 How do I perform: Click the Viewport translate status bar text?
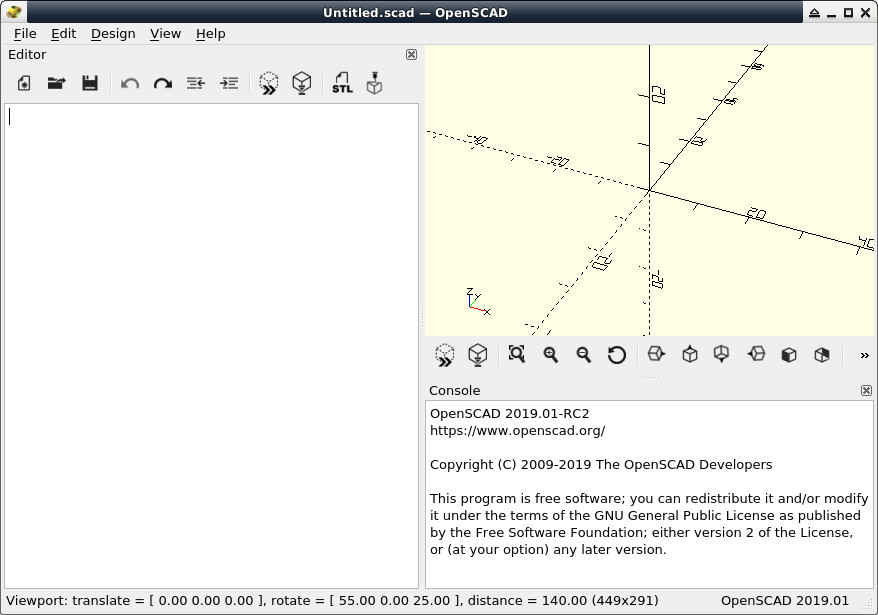click(x=332, y=601)
